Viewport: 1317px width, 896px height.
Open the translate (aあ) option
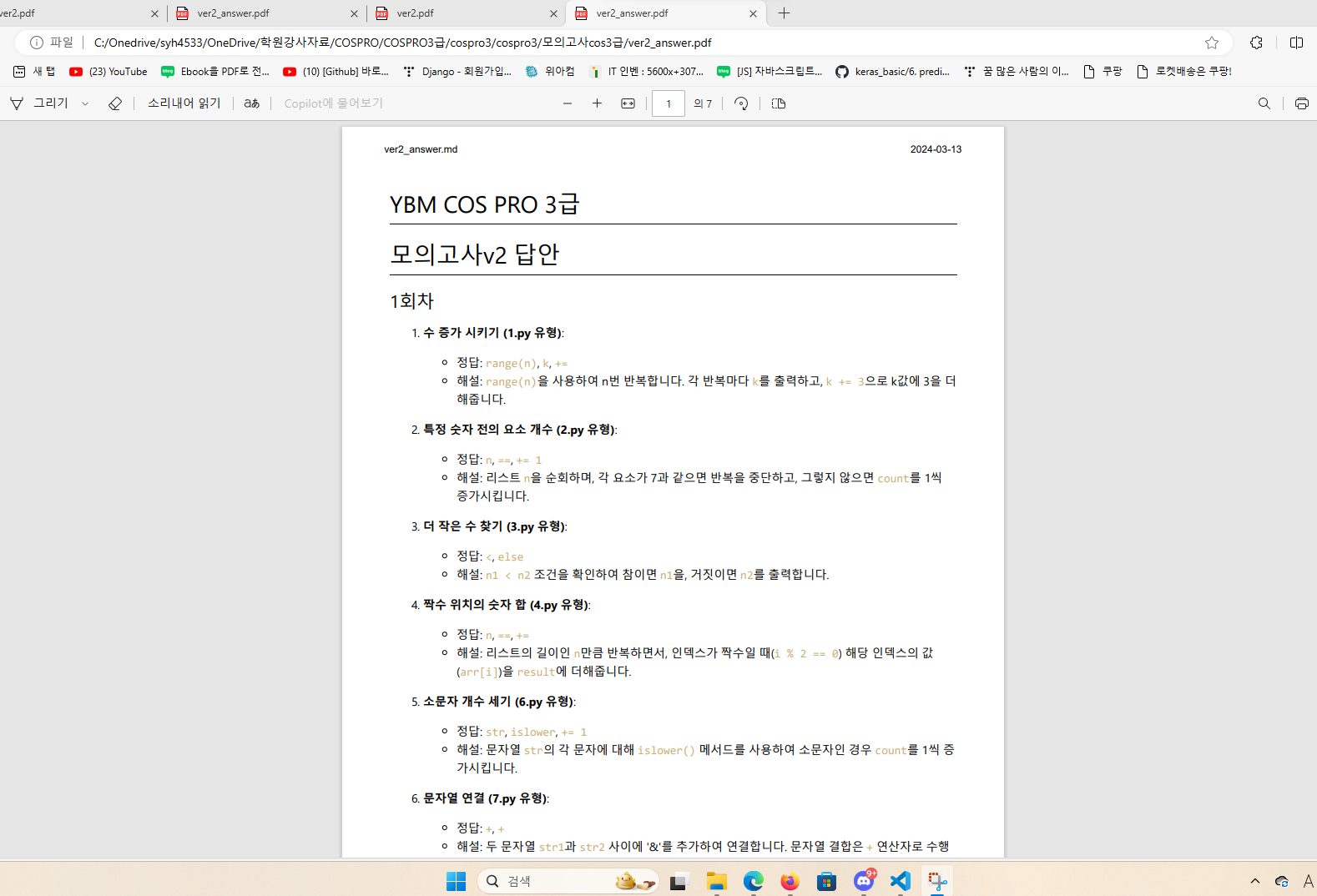(x=251, y=103)
